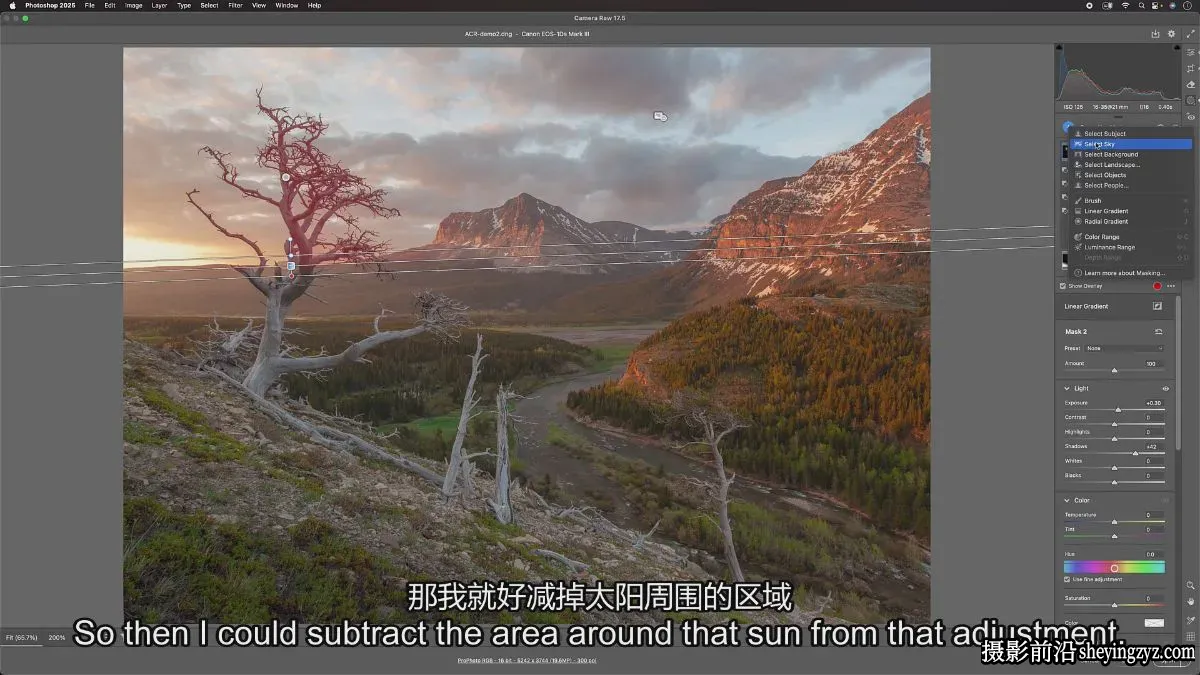
Task: Click the blue create new mask button
Action: click(1067, 127)
